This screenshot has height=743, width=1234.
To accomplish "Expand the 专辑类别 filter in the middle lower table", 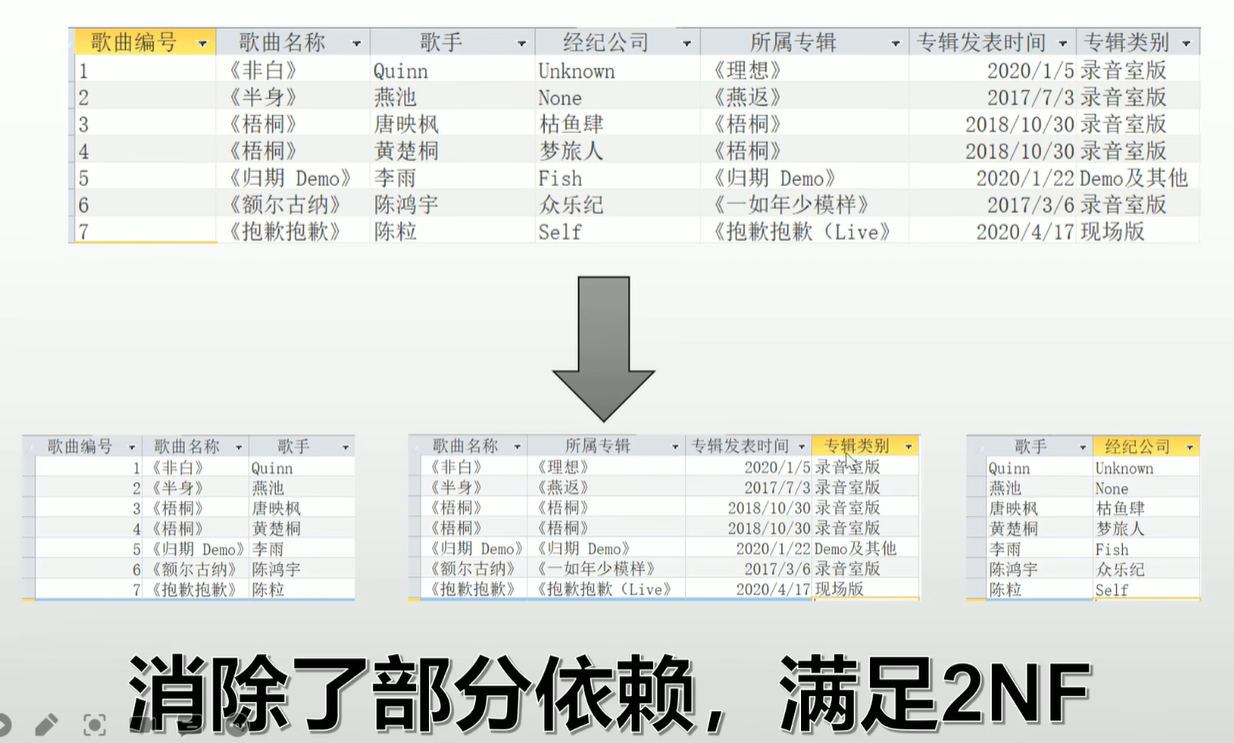I will (x=908, y=446).
